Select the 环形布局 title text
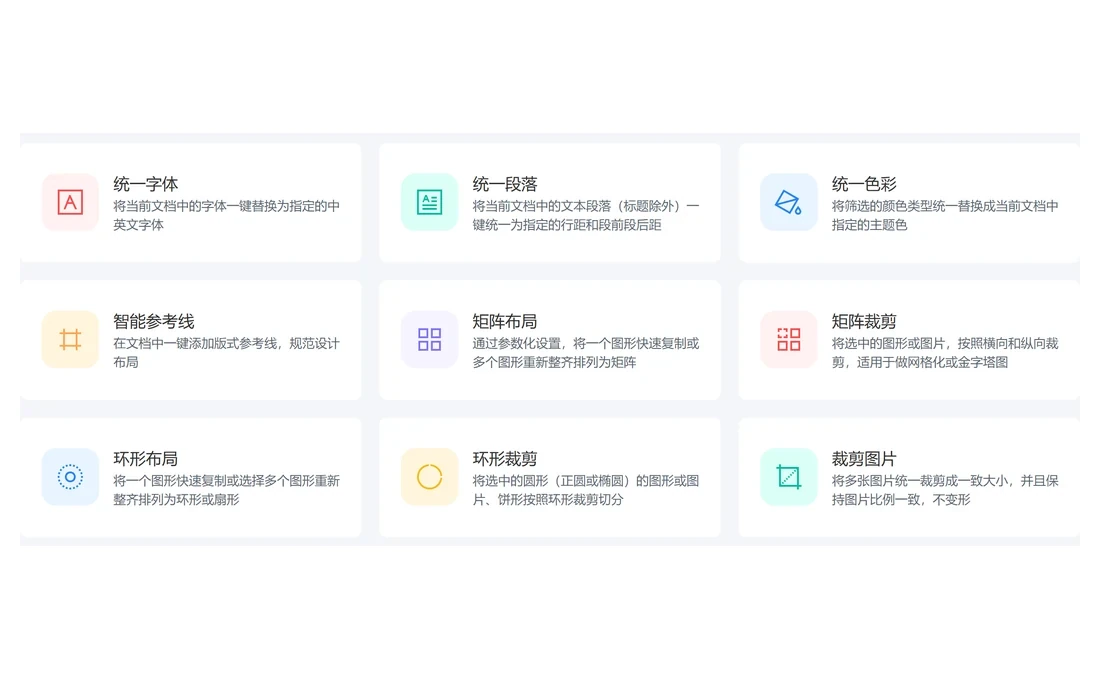Image resolution: width=1100 pixels, height=680 pixels. pyautogui.click(x=146, y=459)
